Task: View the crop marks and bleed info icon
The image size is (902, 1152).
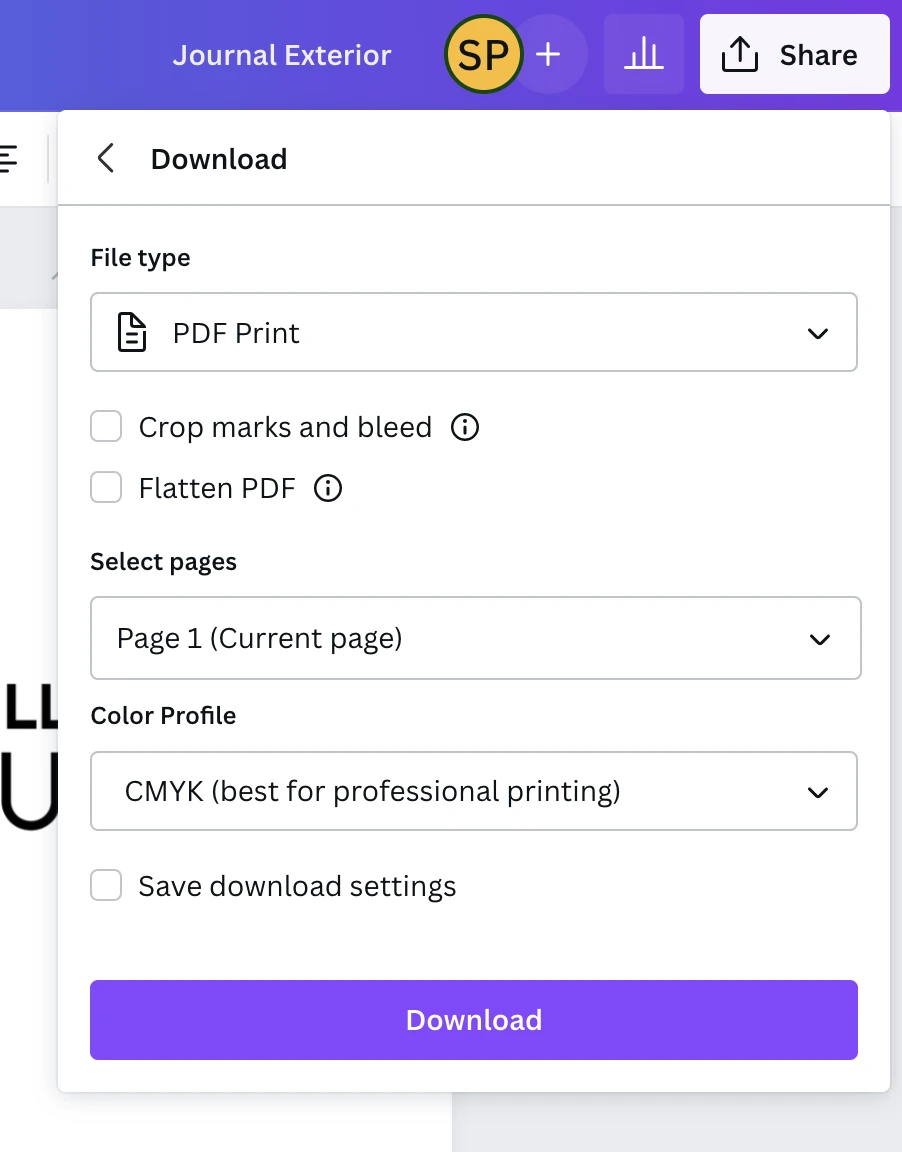Action: click(x=464, y=427)
